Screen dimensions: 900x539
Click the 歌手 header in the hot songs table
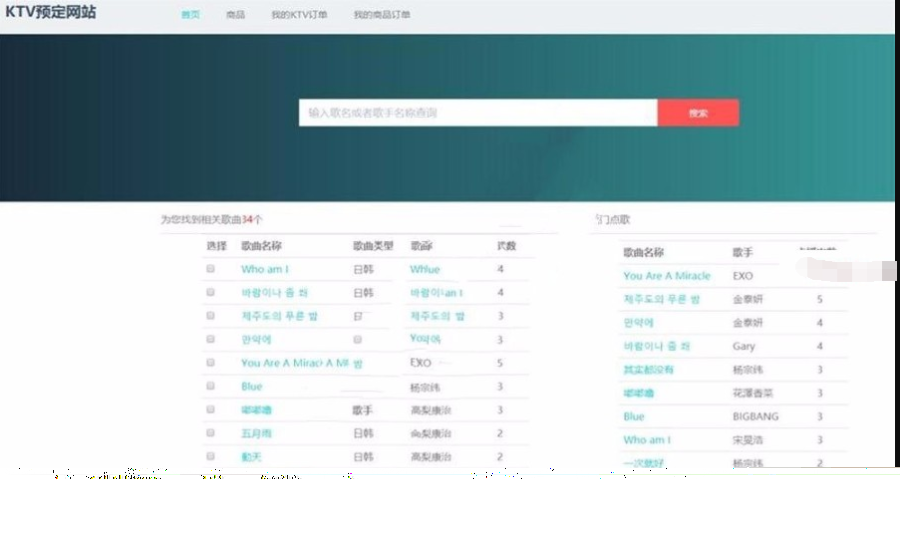point(742,252)
